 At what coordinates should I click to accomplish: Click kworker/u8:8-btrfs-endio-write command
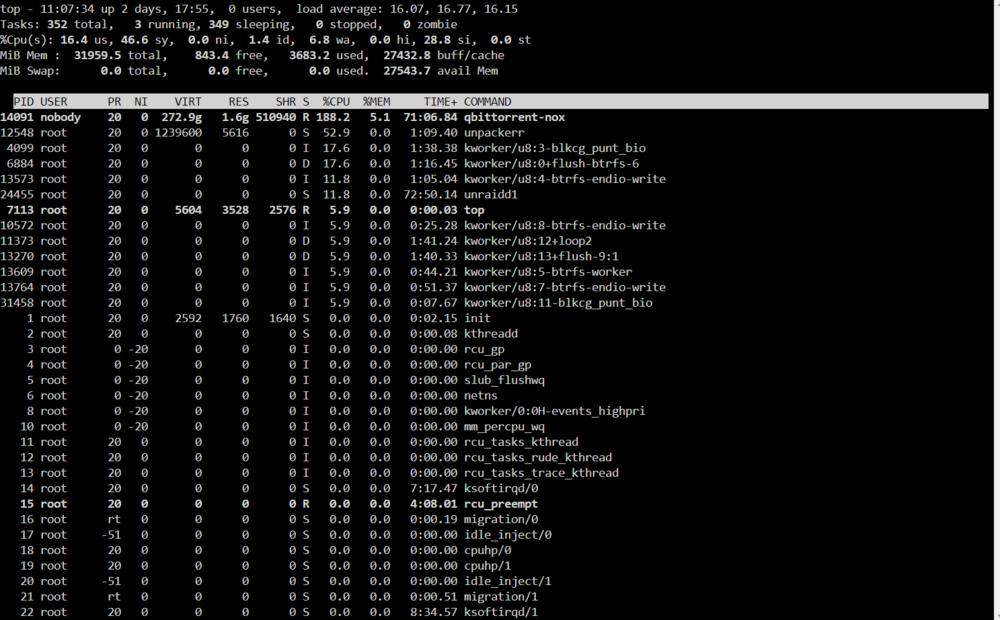[564, 225]
